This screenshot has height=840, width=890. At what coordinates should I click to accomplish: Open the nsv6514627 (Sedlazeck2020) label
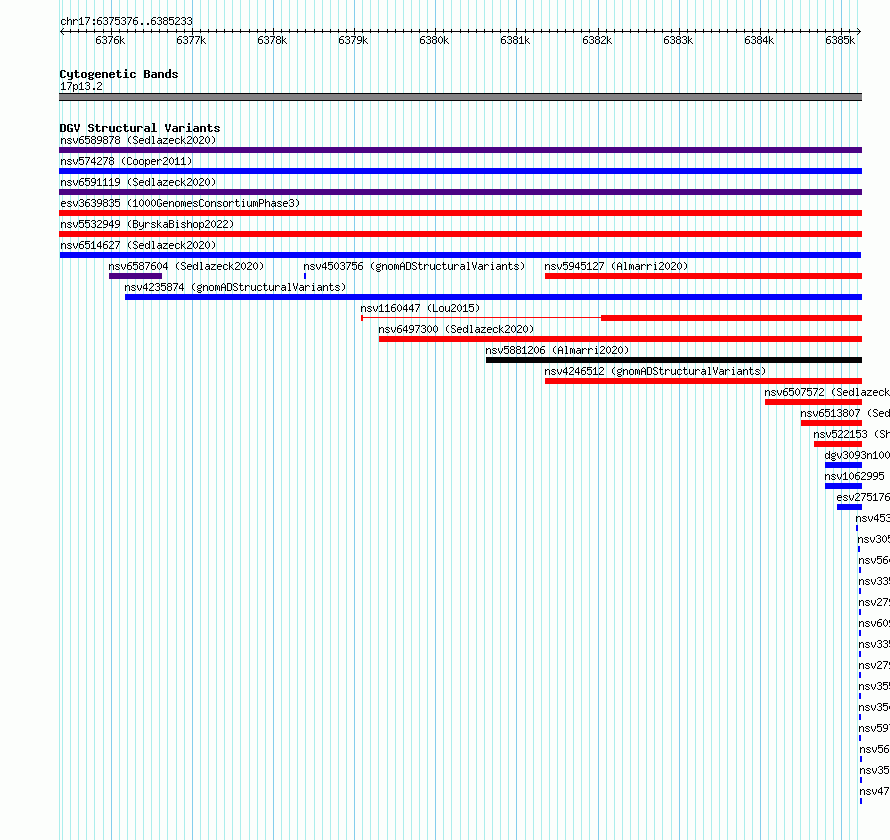point(138,245)
